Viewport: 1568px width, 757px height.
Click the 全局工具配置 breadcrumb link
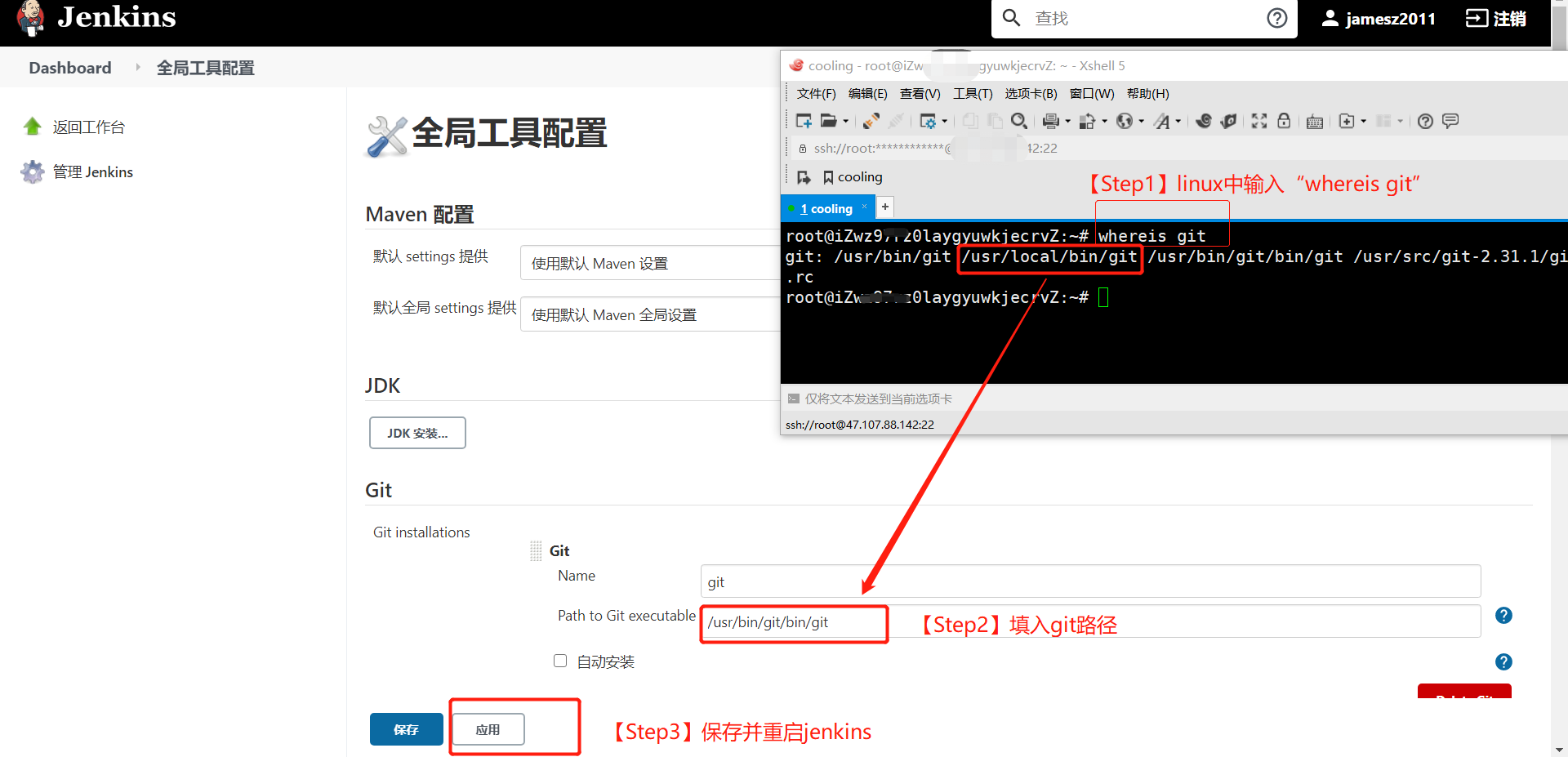206,68
